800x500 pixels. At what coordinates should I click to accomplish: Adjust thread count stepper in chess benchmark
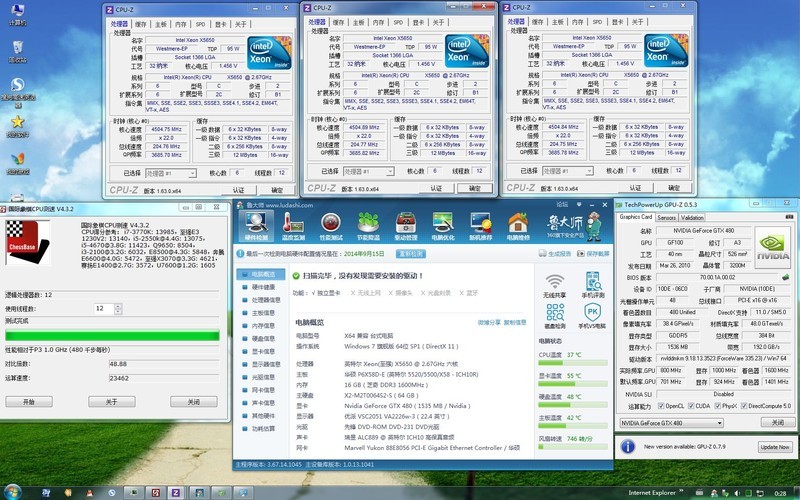coord(118,309)
